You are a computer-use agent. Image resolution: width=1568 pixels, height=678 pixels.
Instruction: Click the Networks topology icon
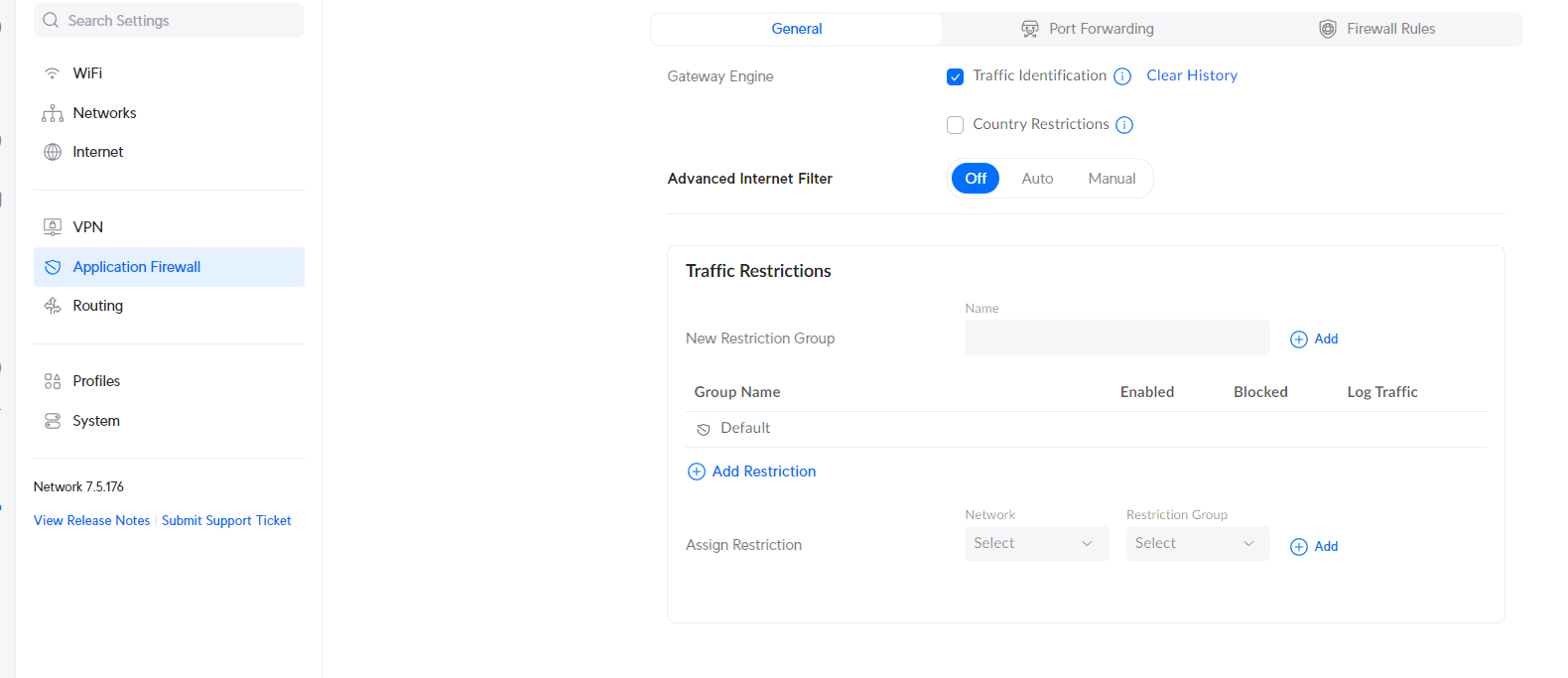[53, 113]
